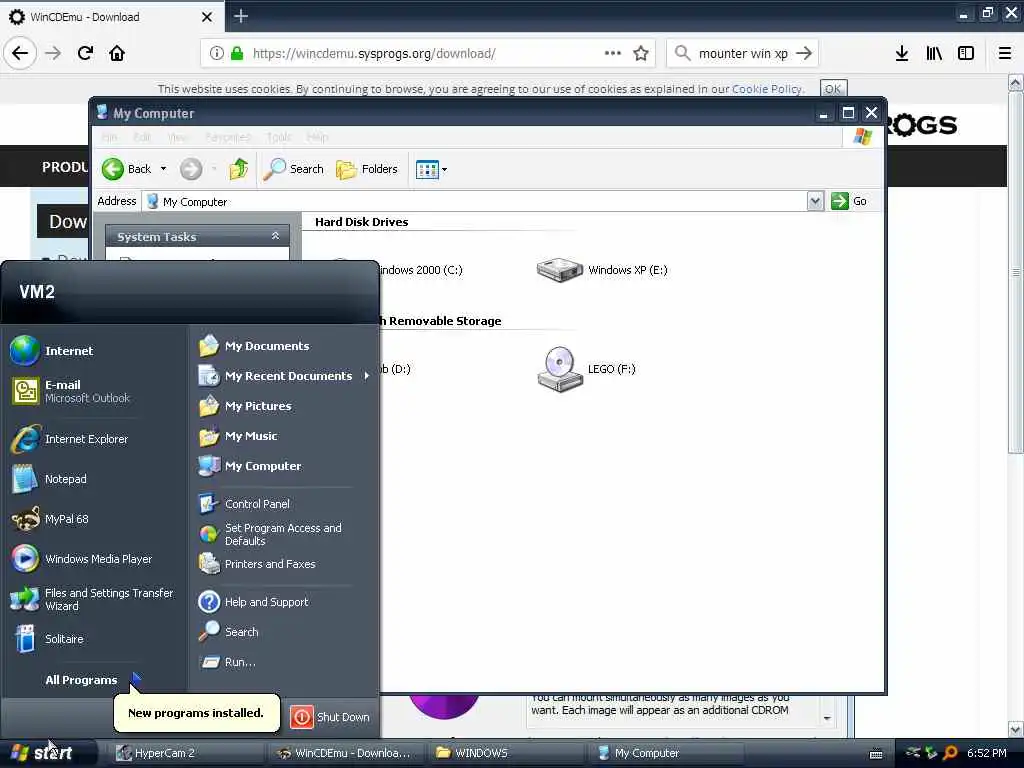
Task: Click the system tray clock
Action: [986, 753]
